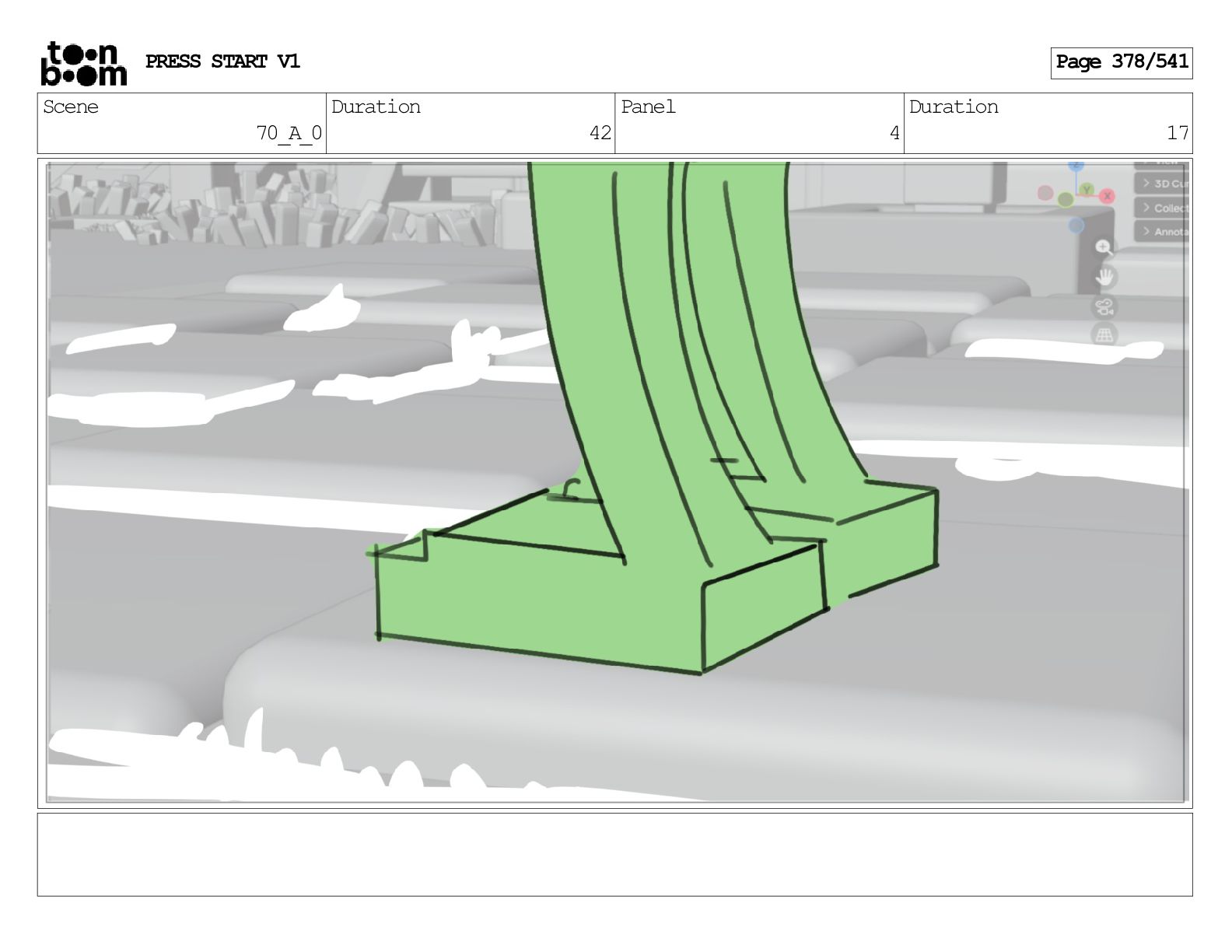Viewport: 1232px width, 952px height.
Task: Click the blue Z axis gizmo at top
Action: (x=1076, y=165)
